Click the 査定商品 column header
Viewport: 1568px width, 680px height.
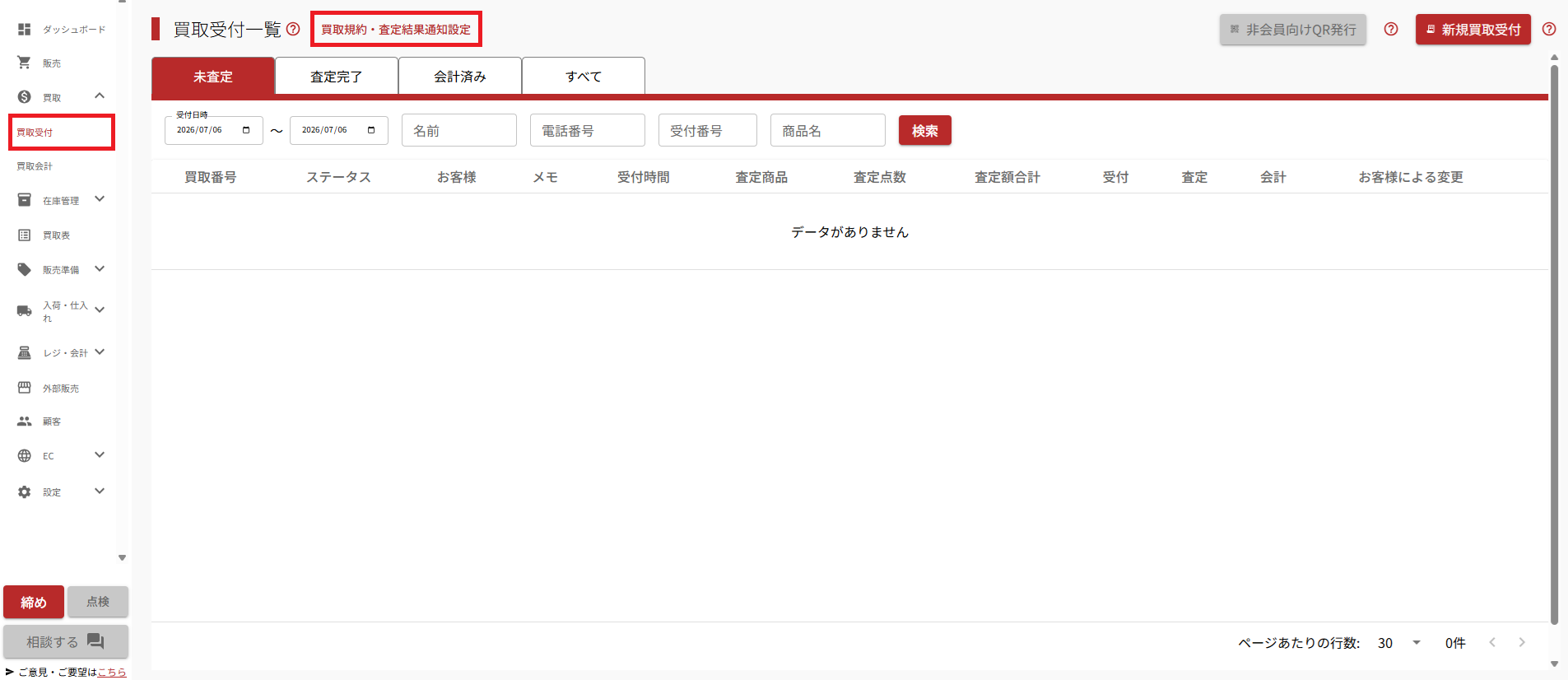pyautogui.click(x=761, y=177)
